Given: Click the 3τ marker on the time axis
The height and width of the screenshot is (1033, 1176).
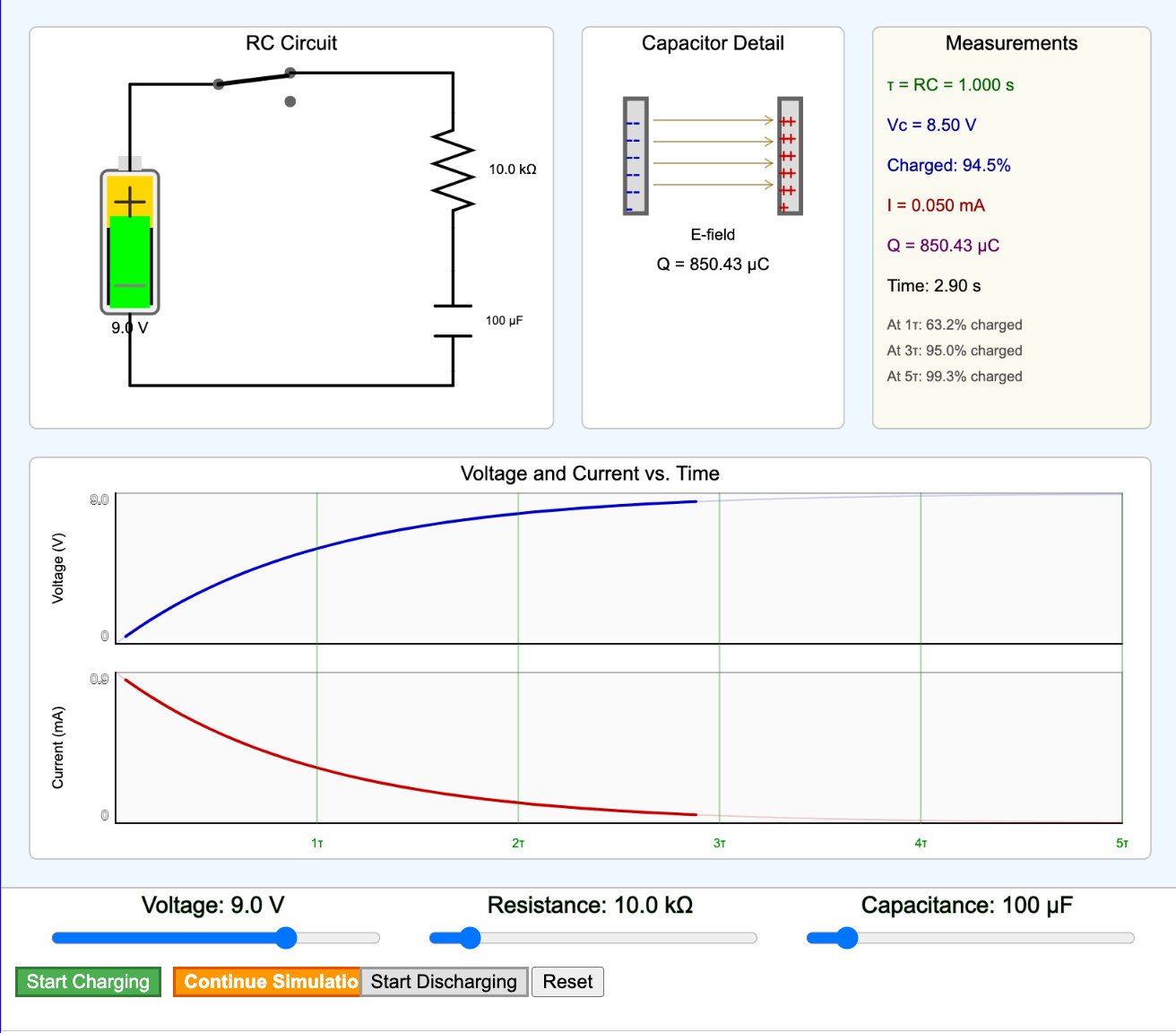Looking at the screenshot, I should coord(720,844).
